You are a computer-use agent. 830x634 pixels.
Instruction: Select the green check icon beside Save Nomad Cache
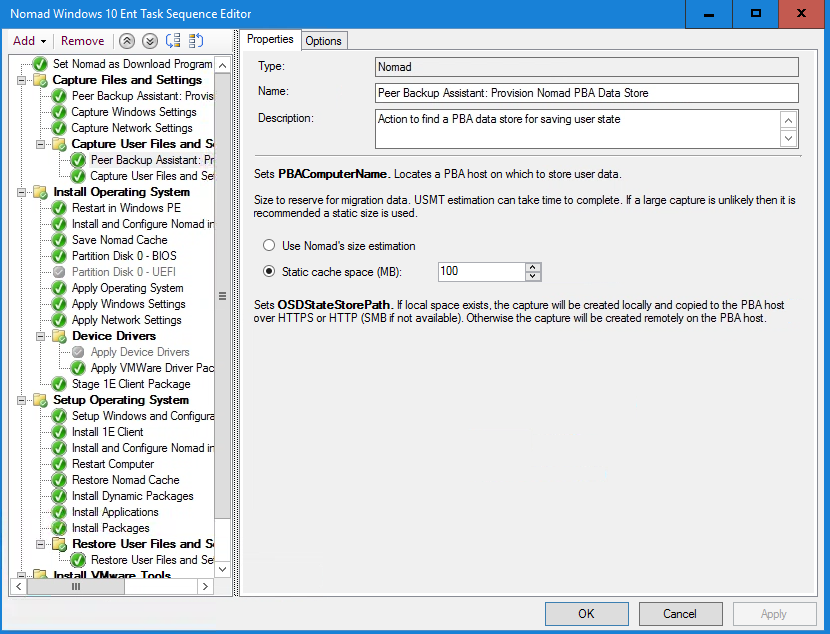pyautogui.click(x=59, y=240)
